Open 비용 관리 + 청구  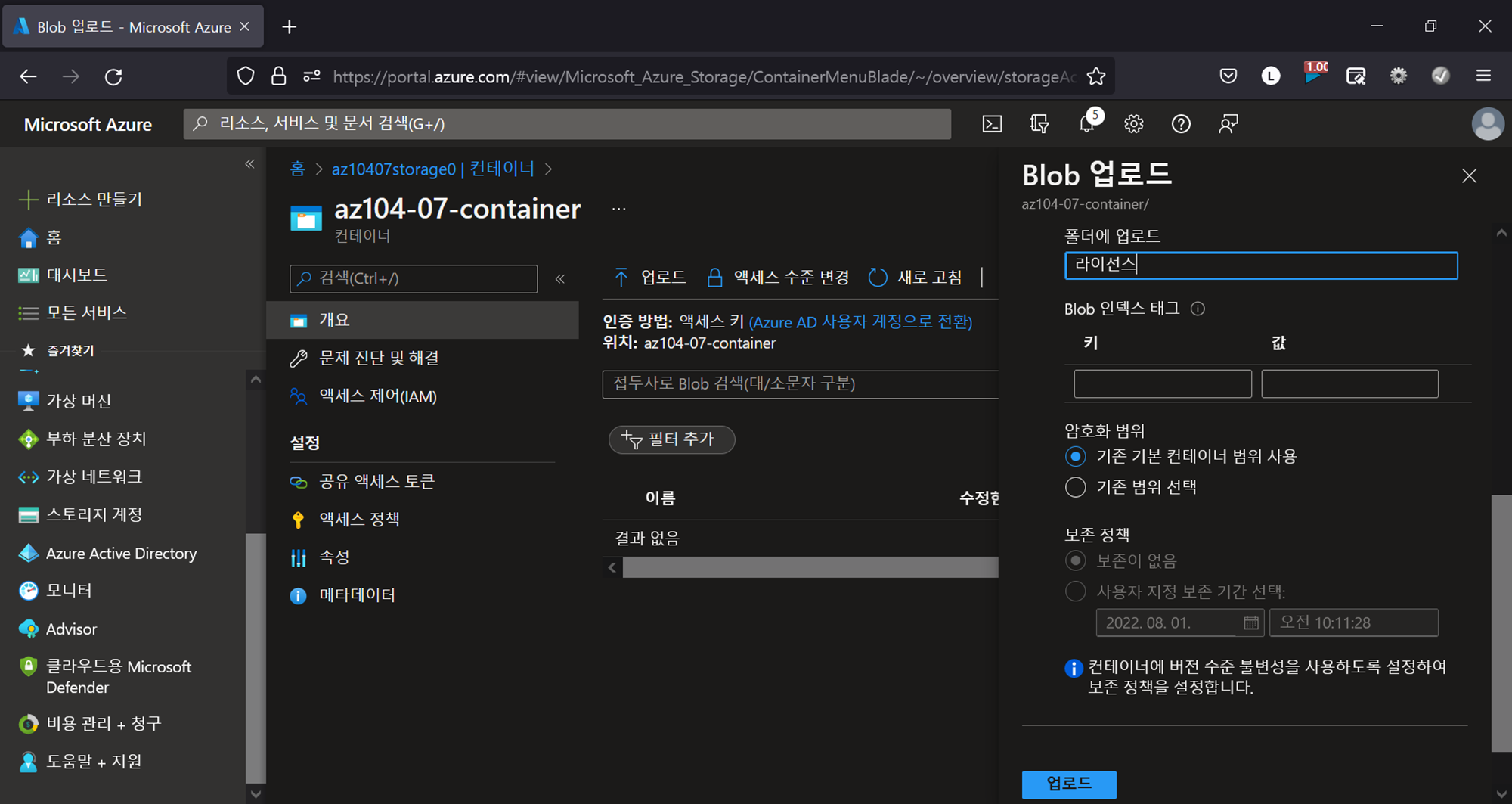89,724
